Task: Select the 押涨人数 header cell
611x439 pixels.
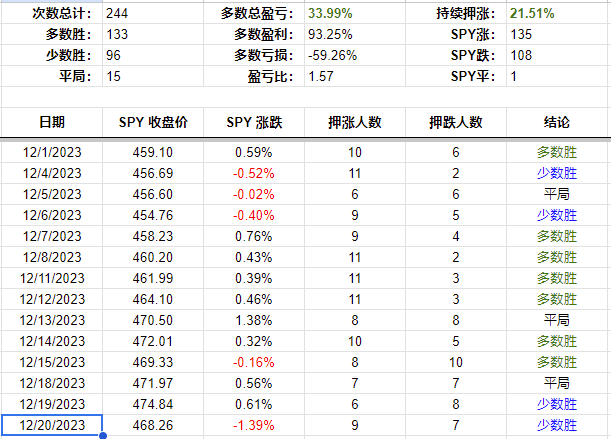Action: (x=355, y=122)
